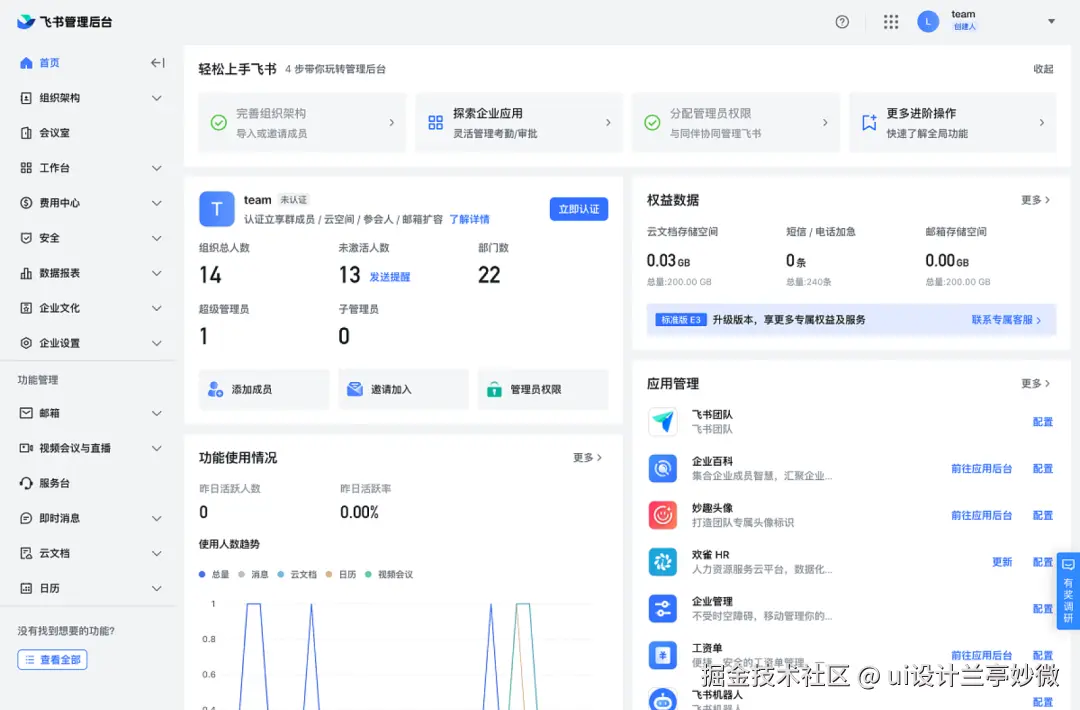The height and width of the screenshot is (710, 1080).
Task: Click the team T avatar icon
Action: coord(216,209)
